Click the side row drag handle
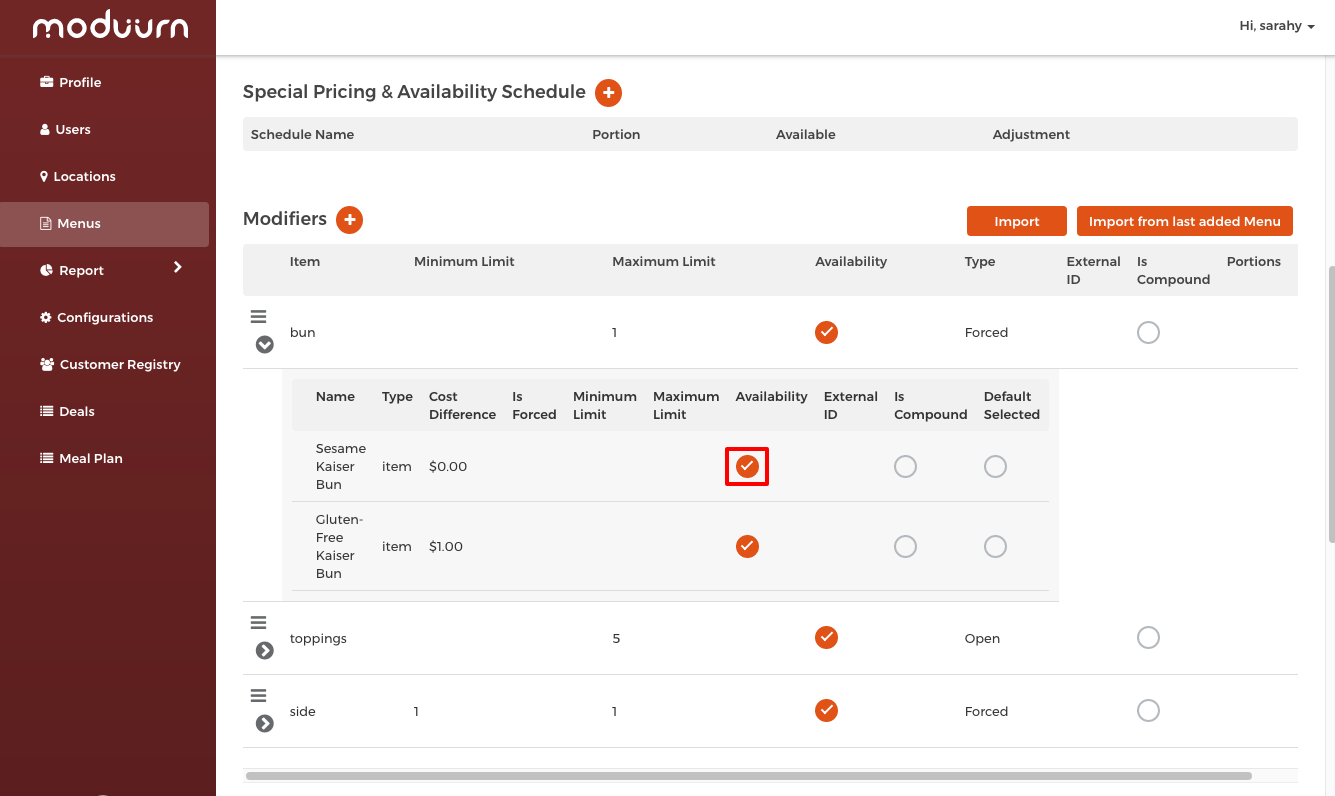Image resolution: width=1335 pixels, height=796 pixels. click(258, 696)
